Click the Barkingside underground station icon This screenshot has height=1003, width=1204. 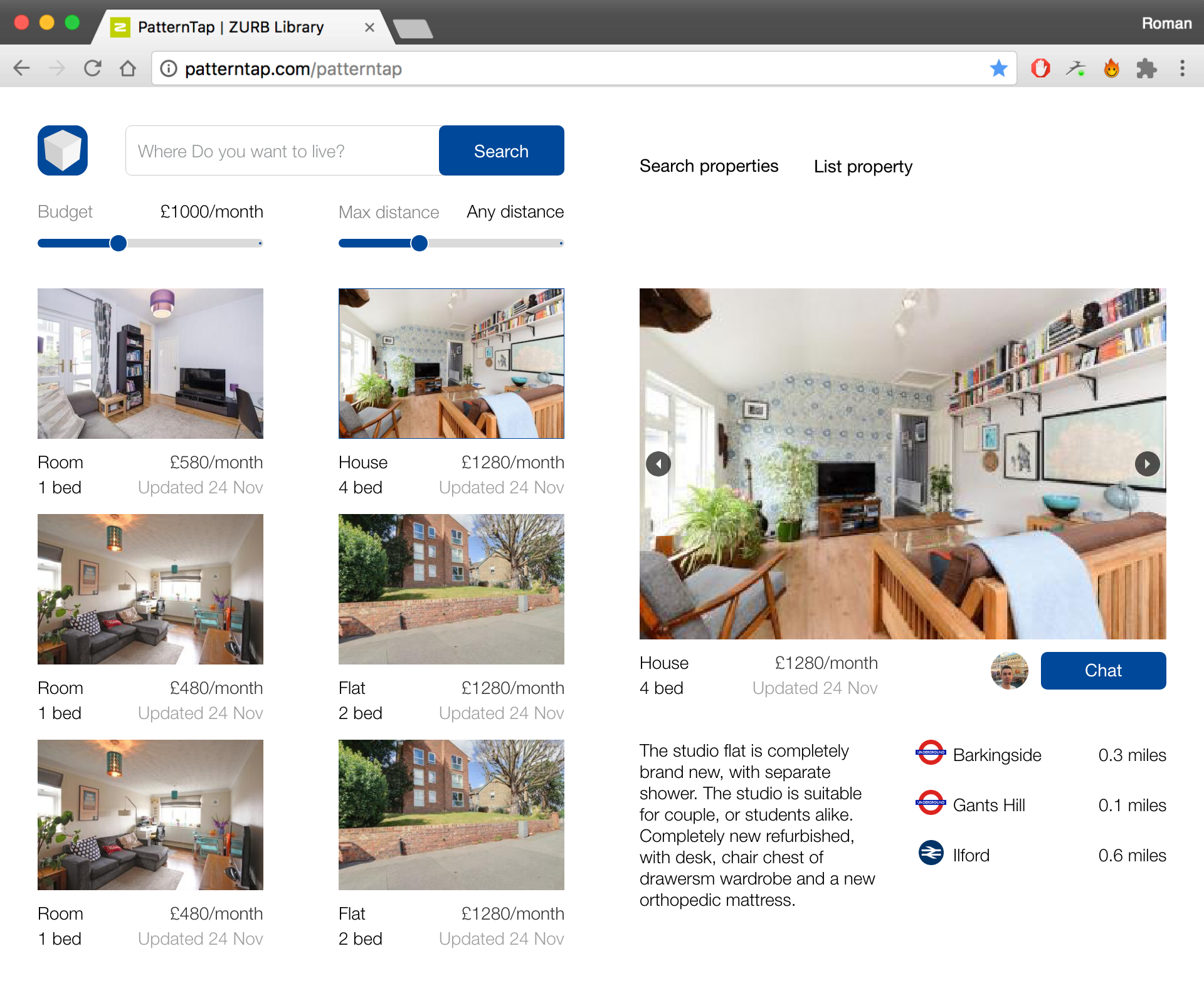point(931,753)
